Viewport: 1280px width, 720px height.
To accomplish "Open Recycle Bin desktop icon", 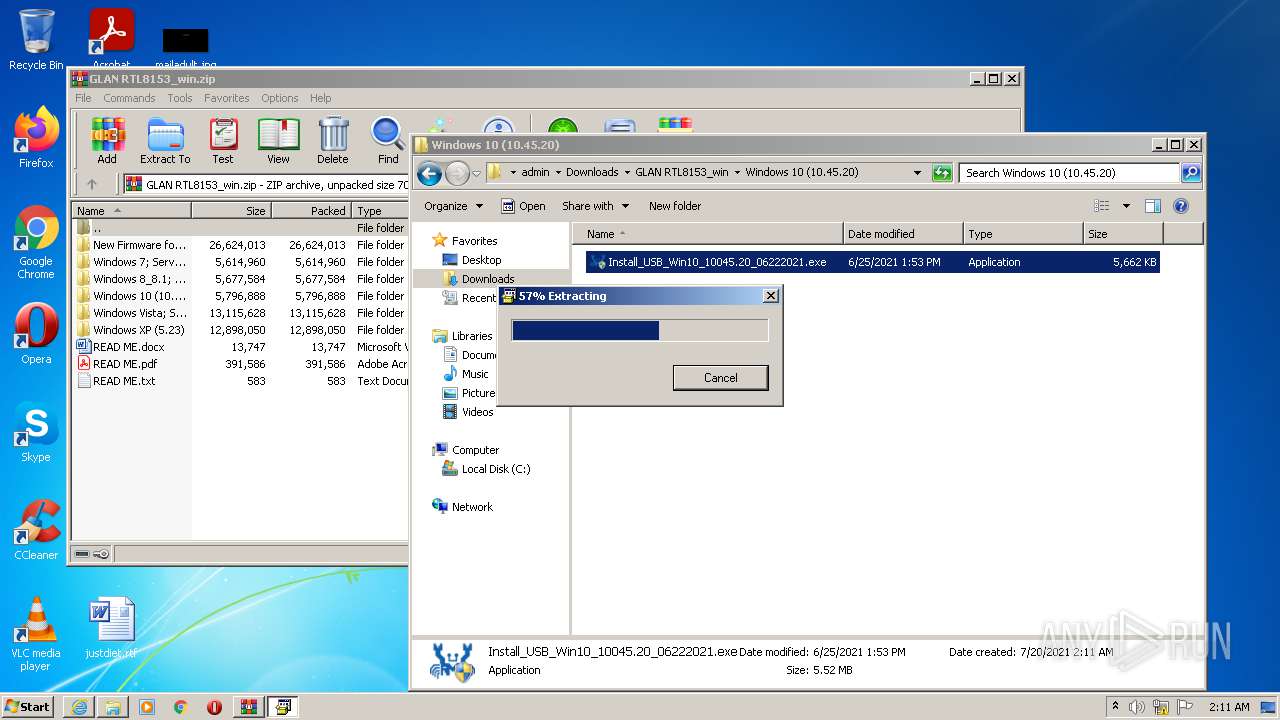I will point(36,40).
